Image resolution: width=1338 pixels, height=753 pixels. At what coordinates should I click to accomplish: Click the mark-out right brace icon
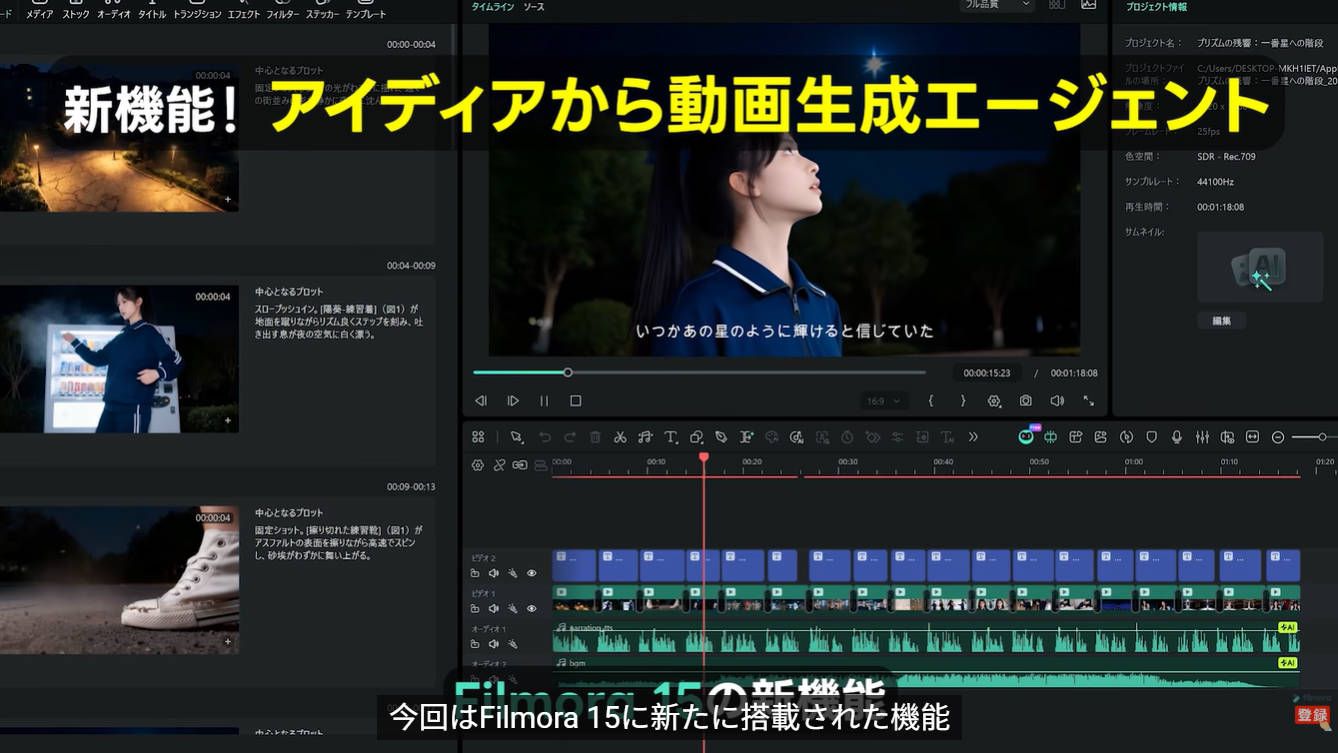[963, 400]
